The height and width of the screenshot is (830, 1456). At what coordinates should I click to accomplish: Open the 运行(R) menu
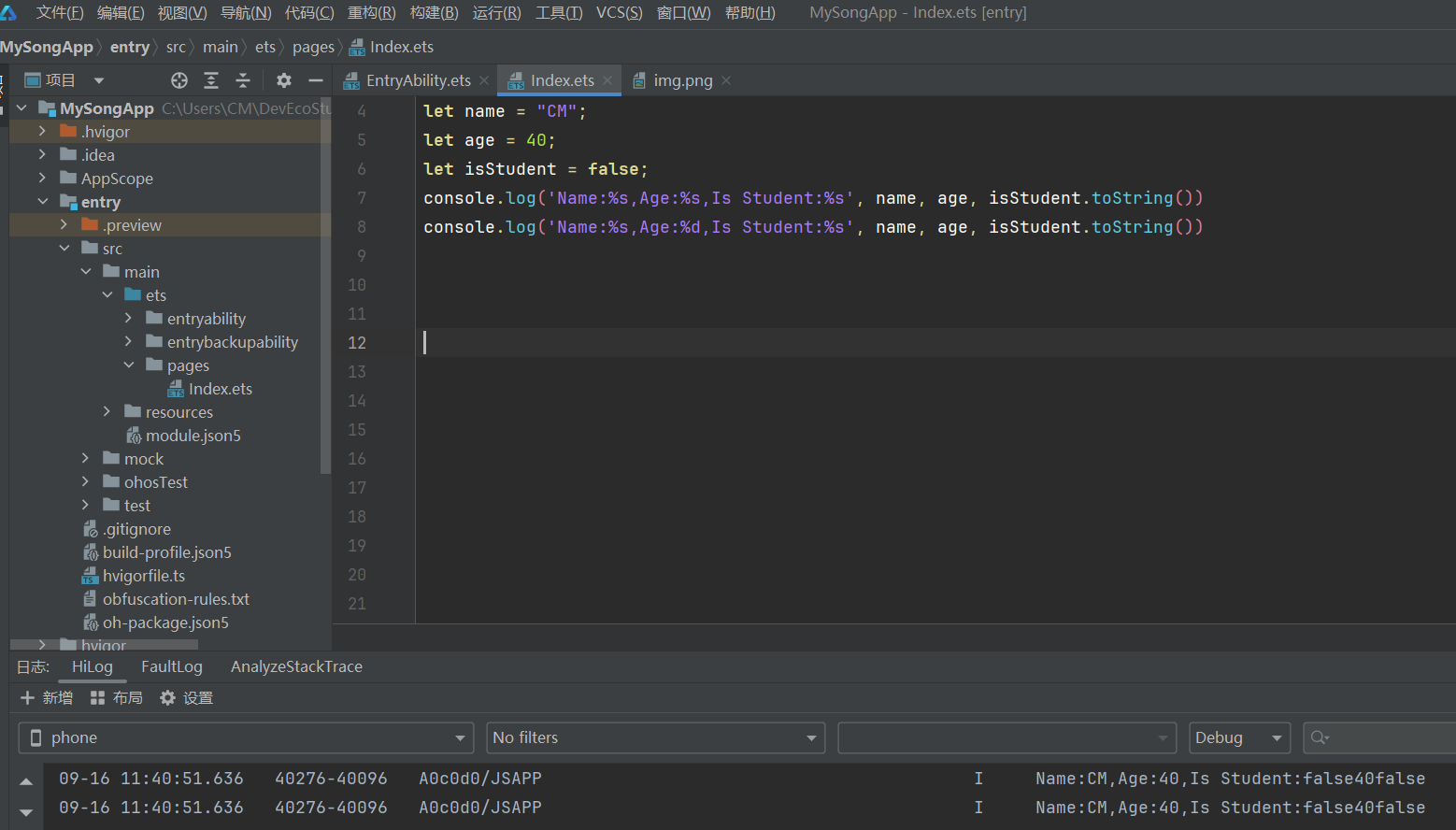point(497,13)
